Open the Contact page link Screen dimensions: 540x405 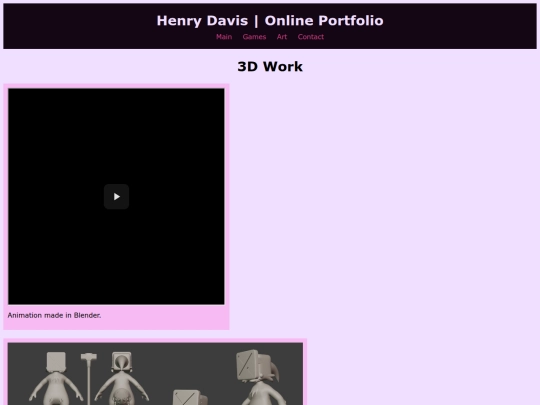click(311, 37)
